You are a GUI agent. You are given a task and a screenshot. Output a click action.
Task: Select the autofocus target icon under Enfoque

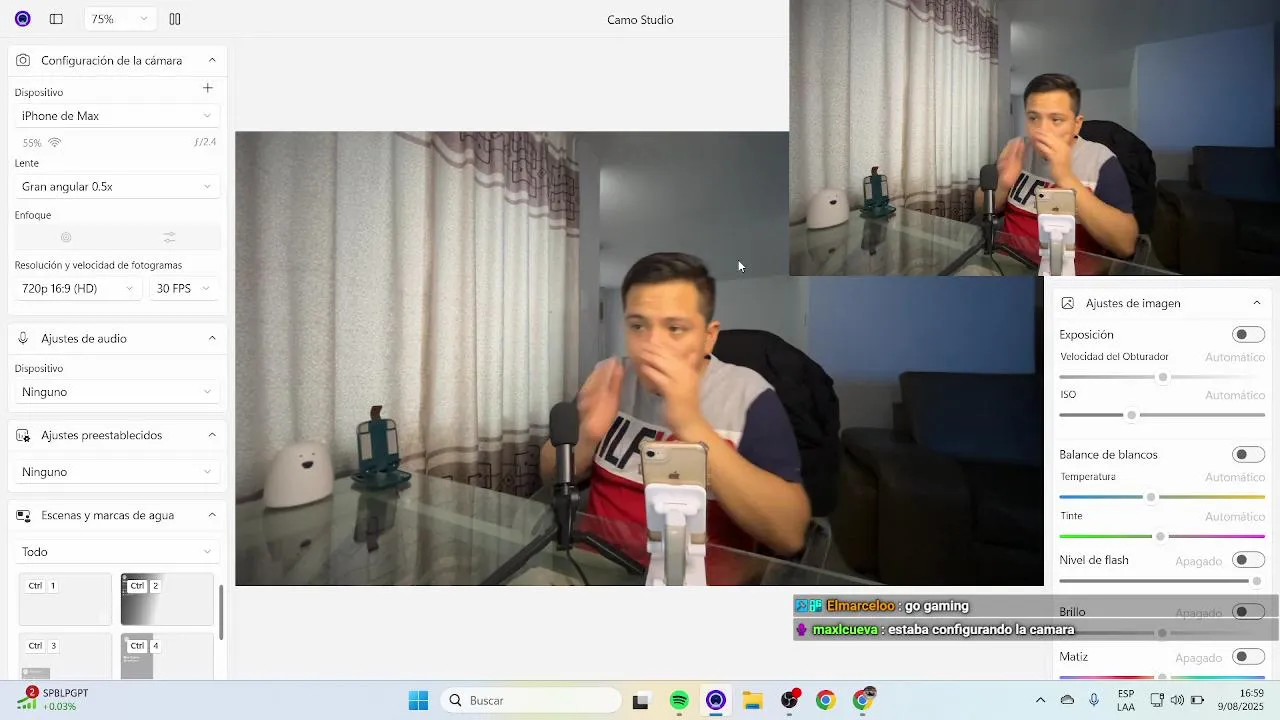point(66,237)
